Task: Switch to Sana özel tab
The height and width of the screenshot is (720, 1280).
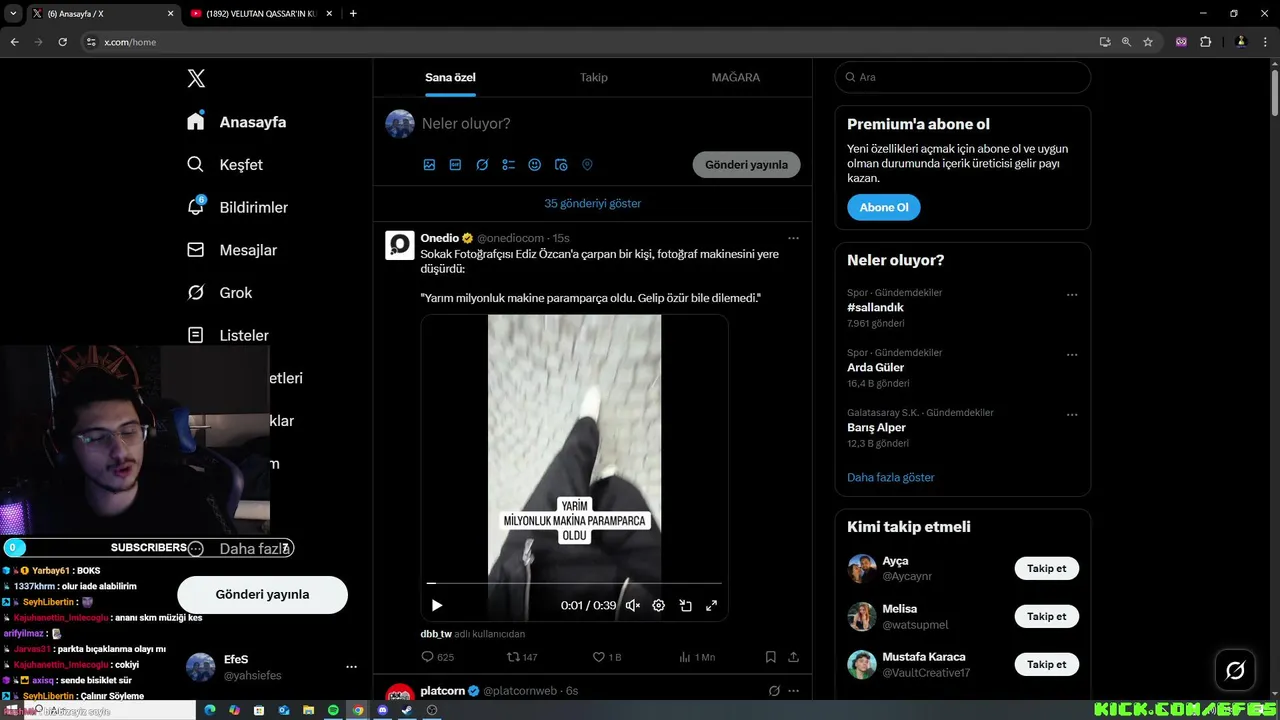Action: click(x=450, y=77)
